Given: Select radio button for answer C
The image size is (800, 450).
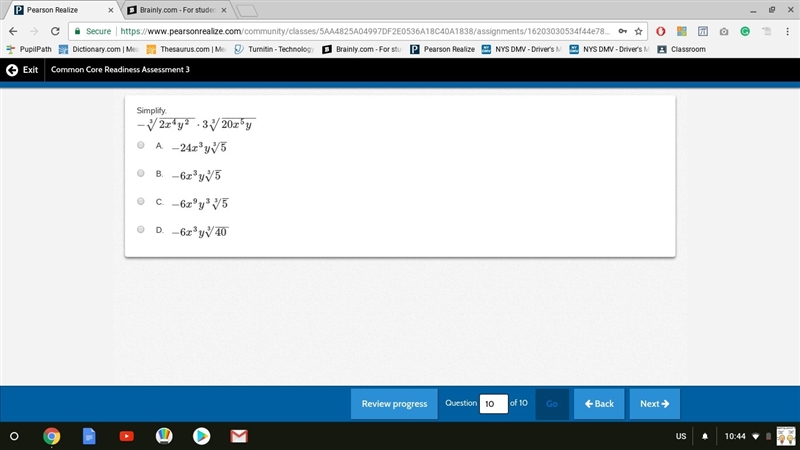Looking at the screenshot, I should coord(141,202).
